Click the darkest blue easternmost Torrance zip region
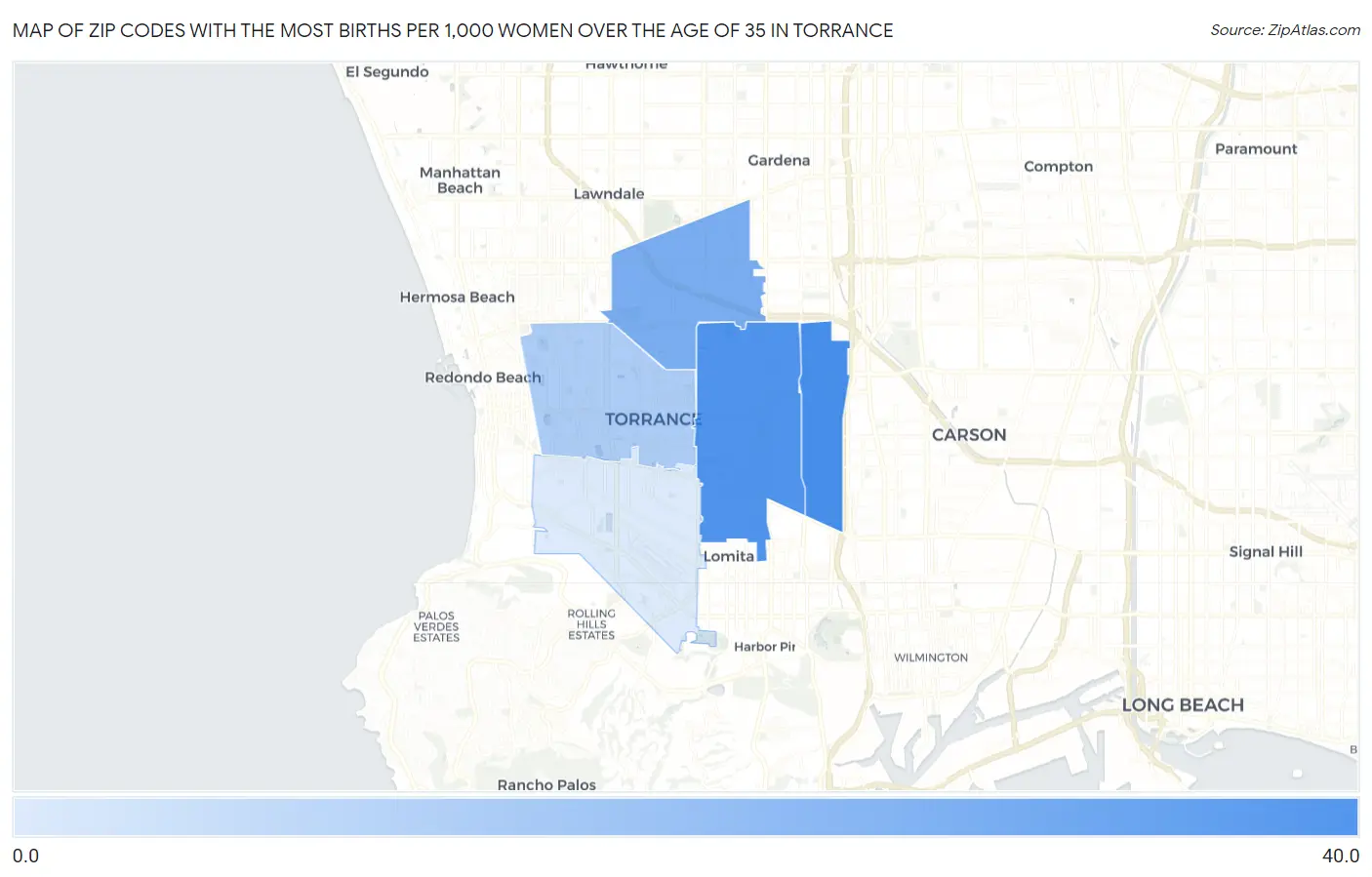The height and width of the screenshot is (877, 1372). [x=825, y=424]
